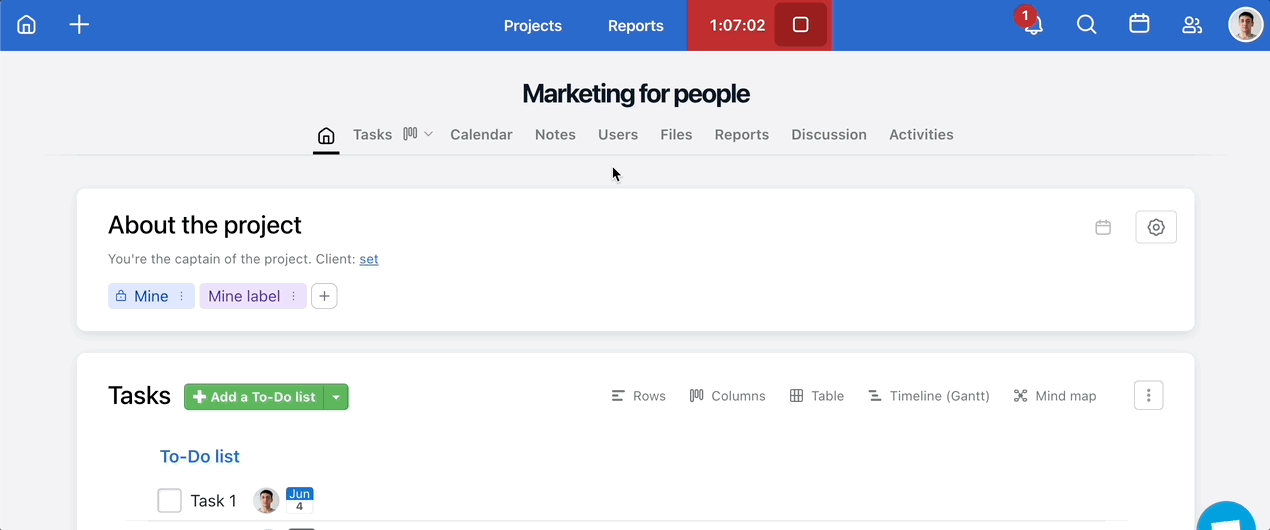Switch to the Users tab
This screenshot has height=530, width=1270.
[x=618, y=134]
